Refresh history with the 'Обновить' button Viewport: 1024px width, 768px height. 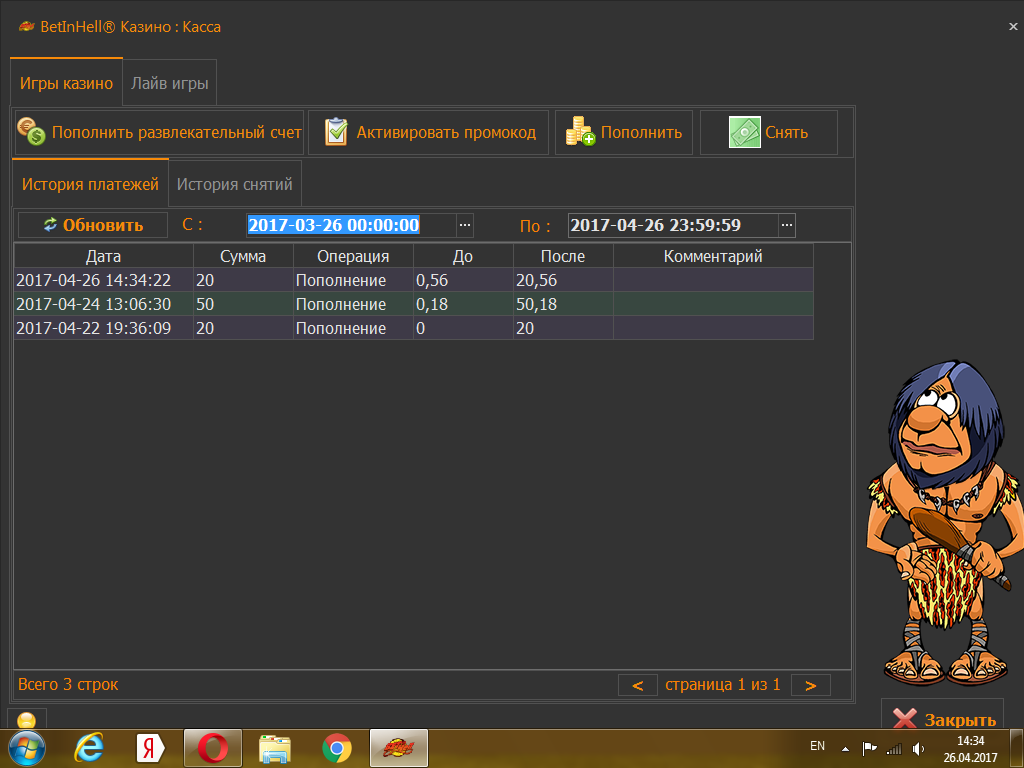click(x=93, y=225)
